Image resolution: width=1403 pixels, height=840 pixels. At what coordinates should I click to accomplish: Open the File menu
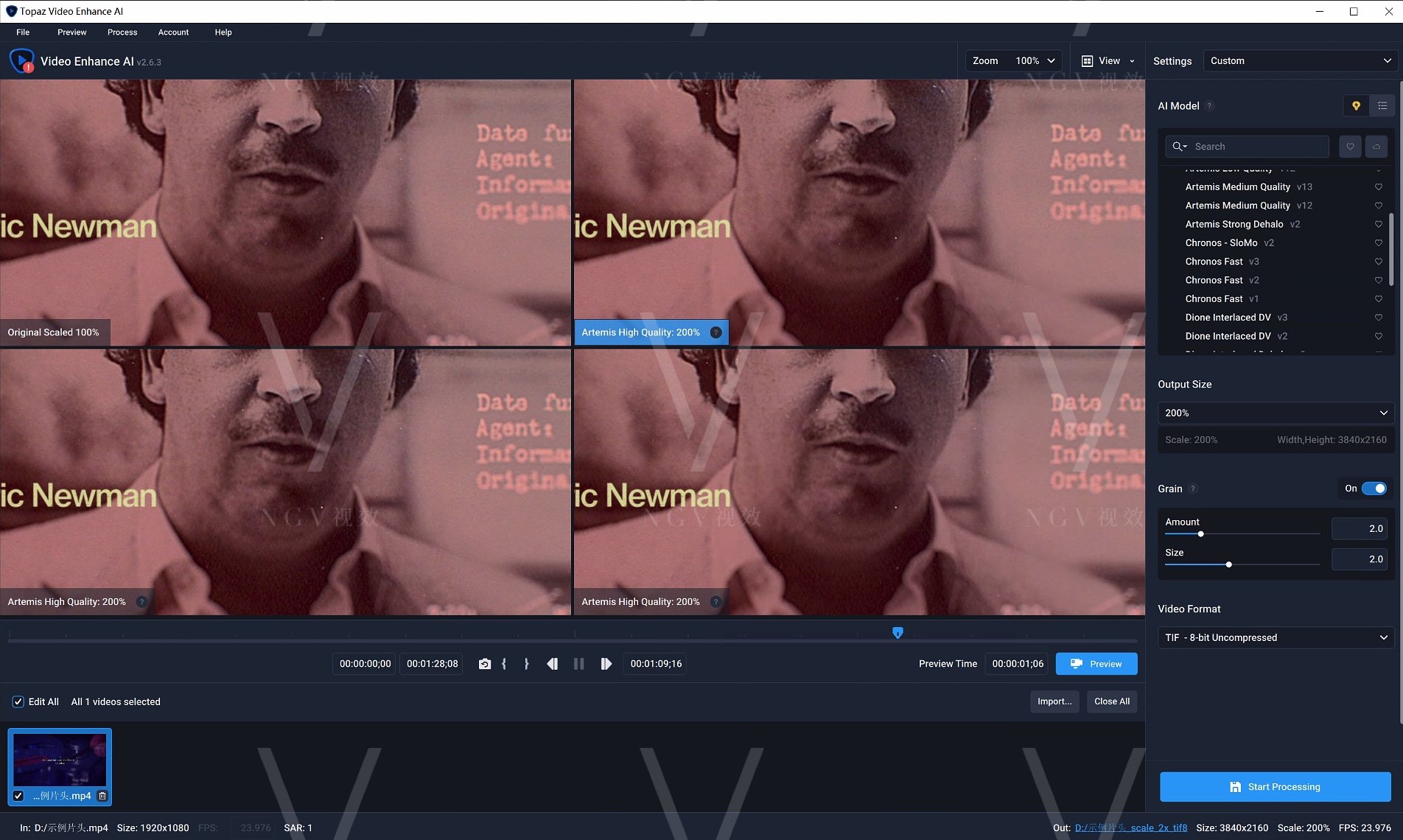coord(23,32)
